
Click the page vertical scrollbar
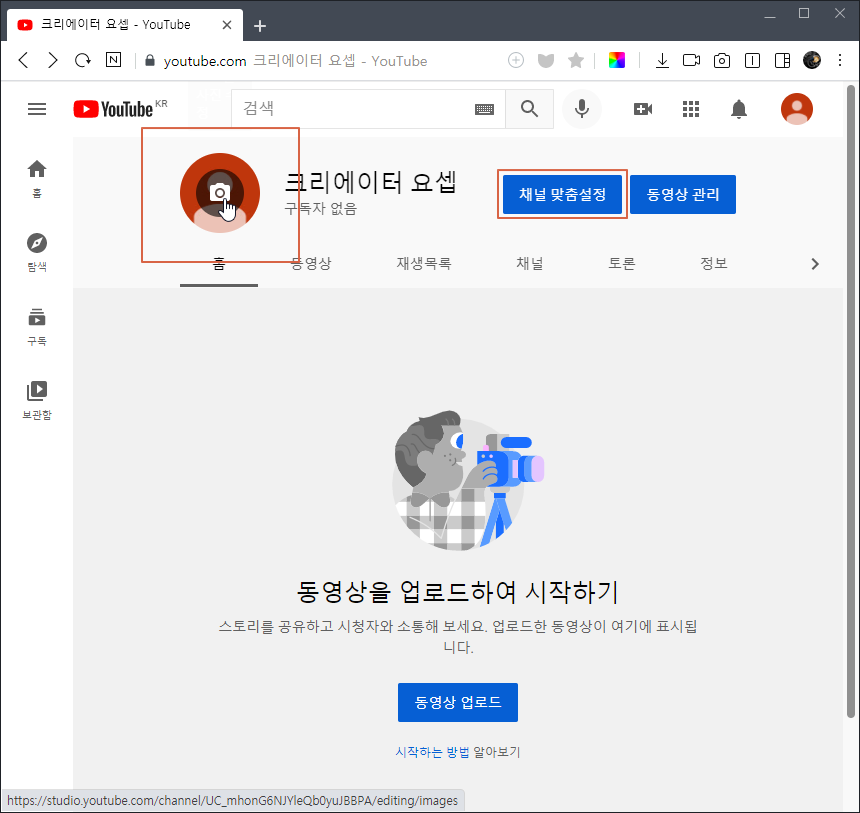tap(851, 400)
